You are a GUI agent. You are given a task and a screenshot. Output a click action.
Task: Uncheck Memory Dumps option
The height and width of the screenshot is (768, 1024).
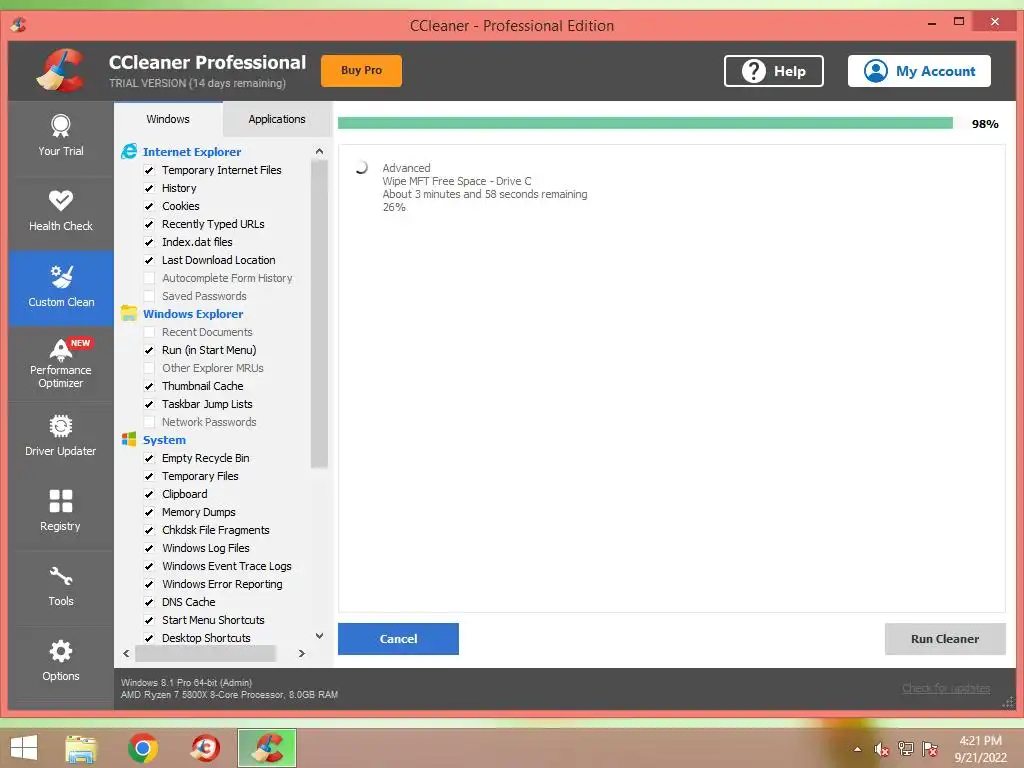click(149, 512)
